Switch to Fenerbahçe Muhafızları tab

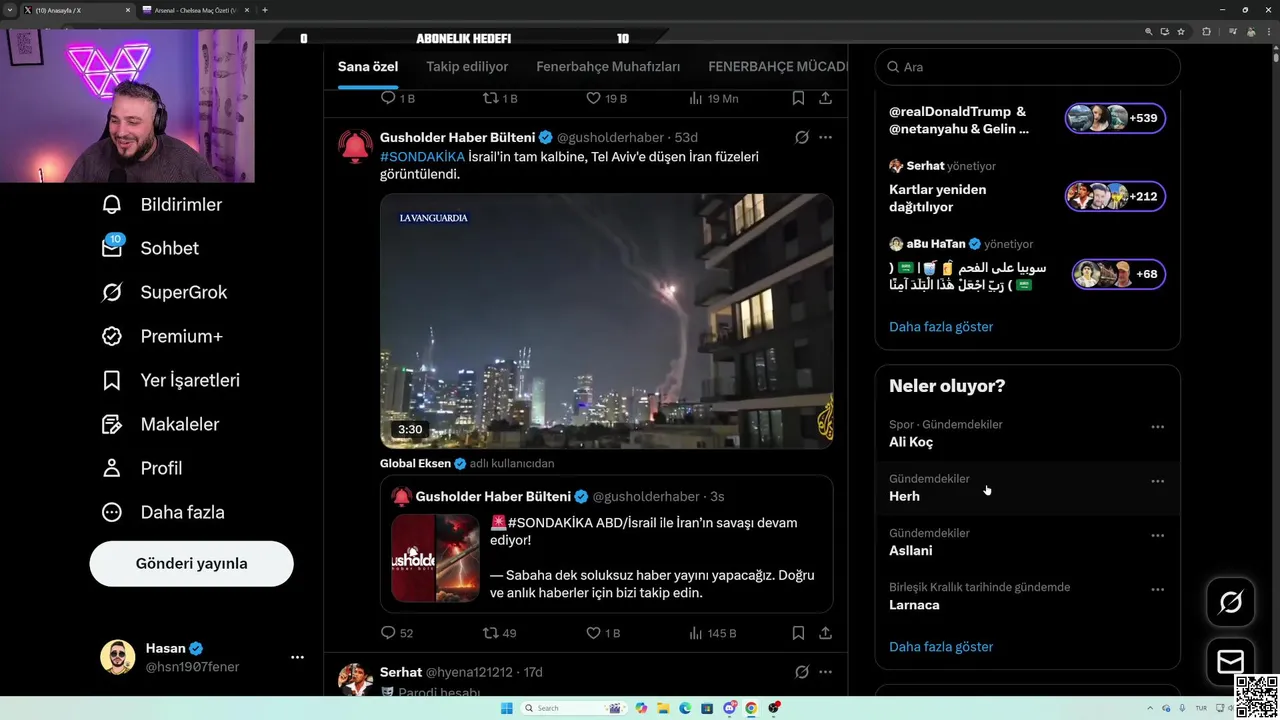point(608,67)
